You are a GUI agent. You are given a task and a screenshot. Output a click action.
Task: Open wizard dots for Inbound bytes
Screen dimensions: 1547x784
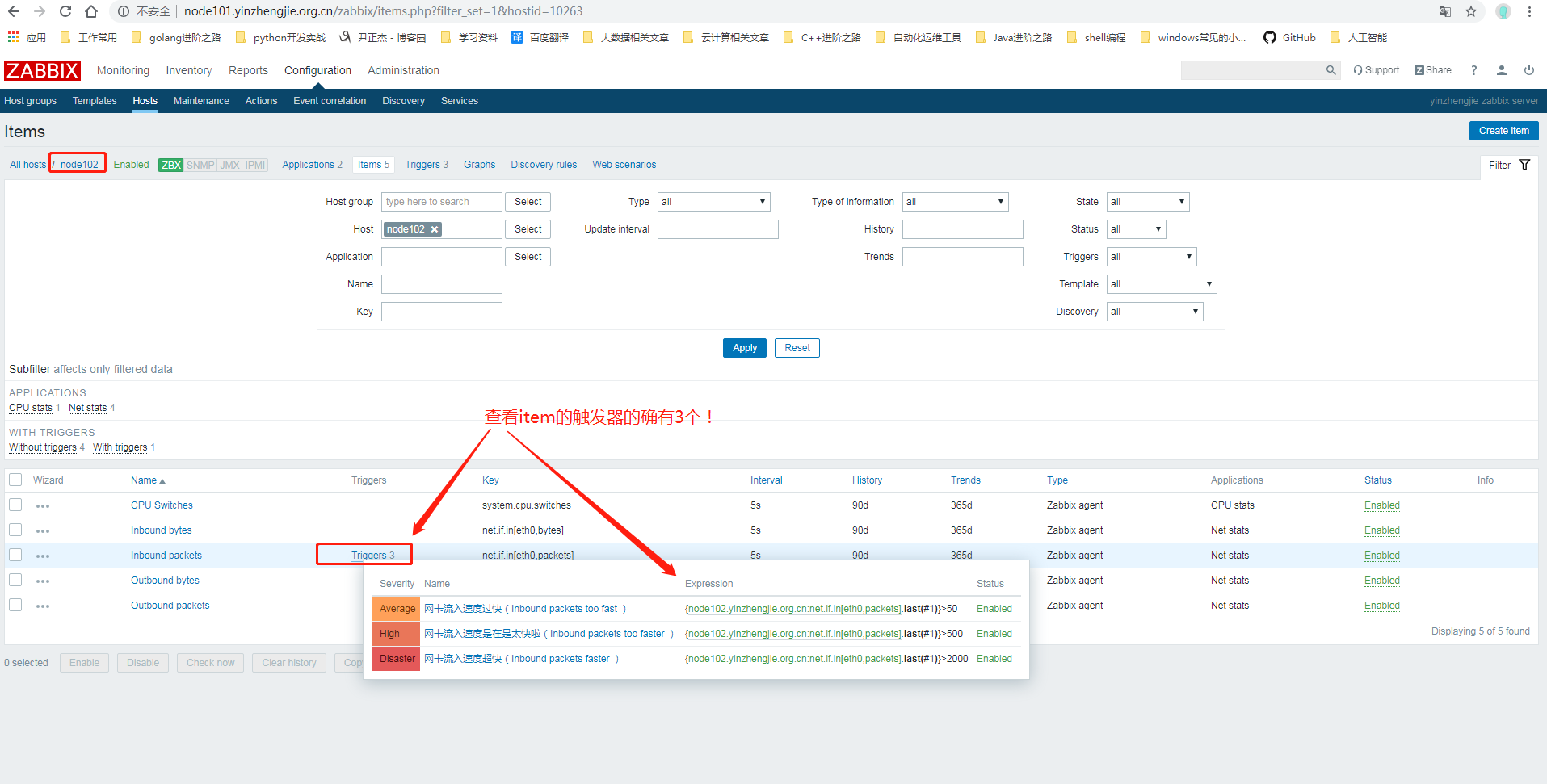[x=43, y=531]
